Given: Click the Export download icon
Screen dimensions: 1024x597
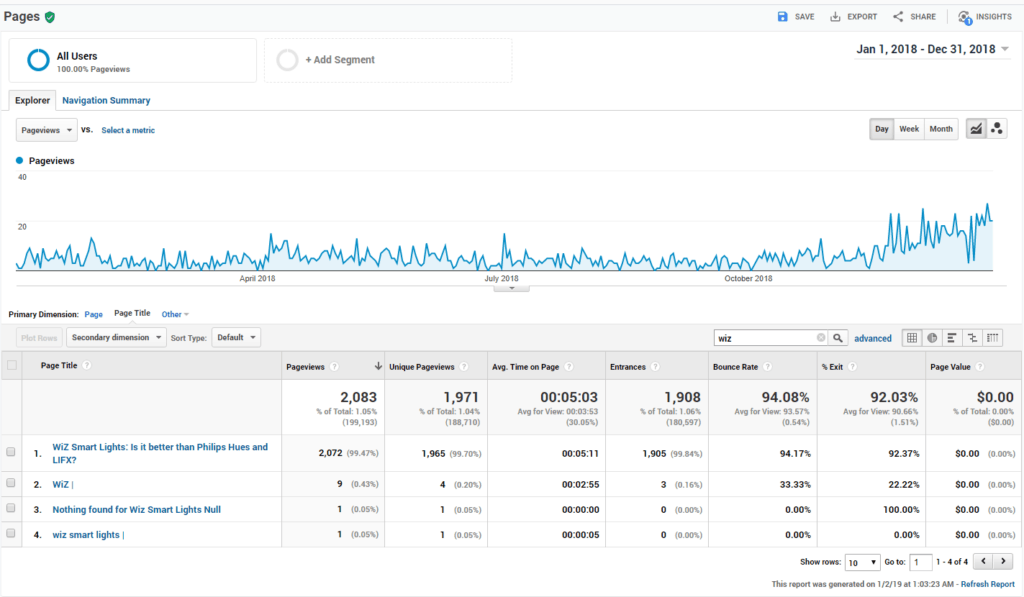Looking at the screenshot, I should [x=835, y=16].
